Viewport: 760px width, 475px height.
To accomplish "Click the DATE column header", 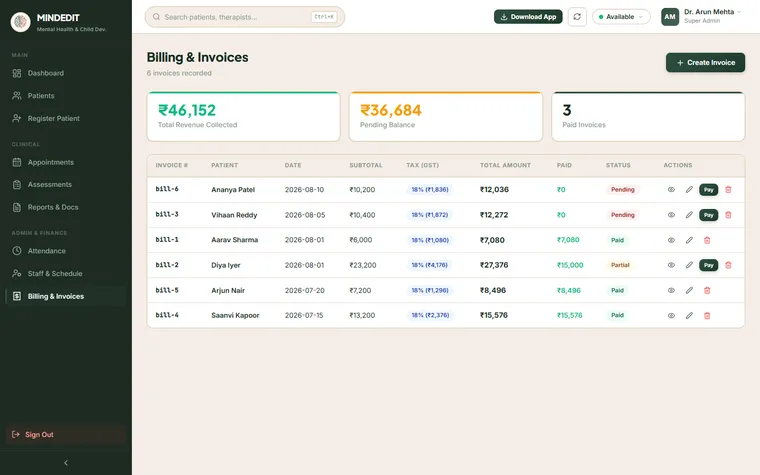I will coord(293,165).
